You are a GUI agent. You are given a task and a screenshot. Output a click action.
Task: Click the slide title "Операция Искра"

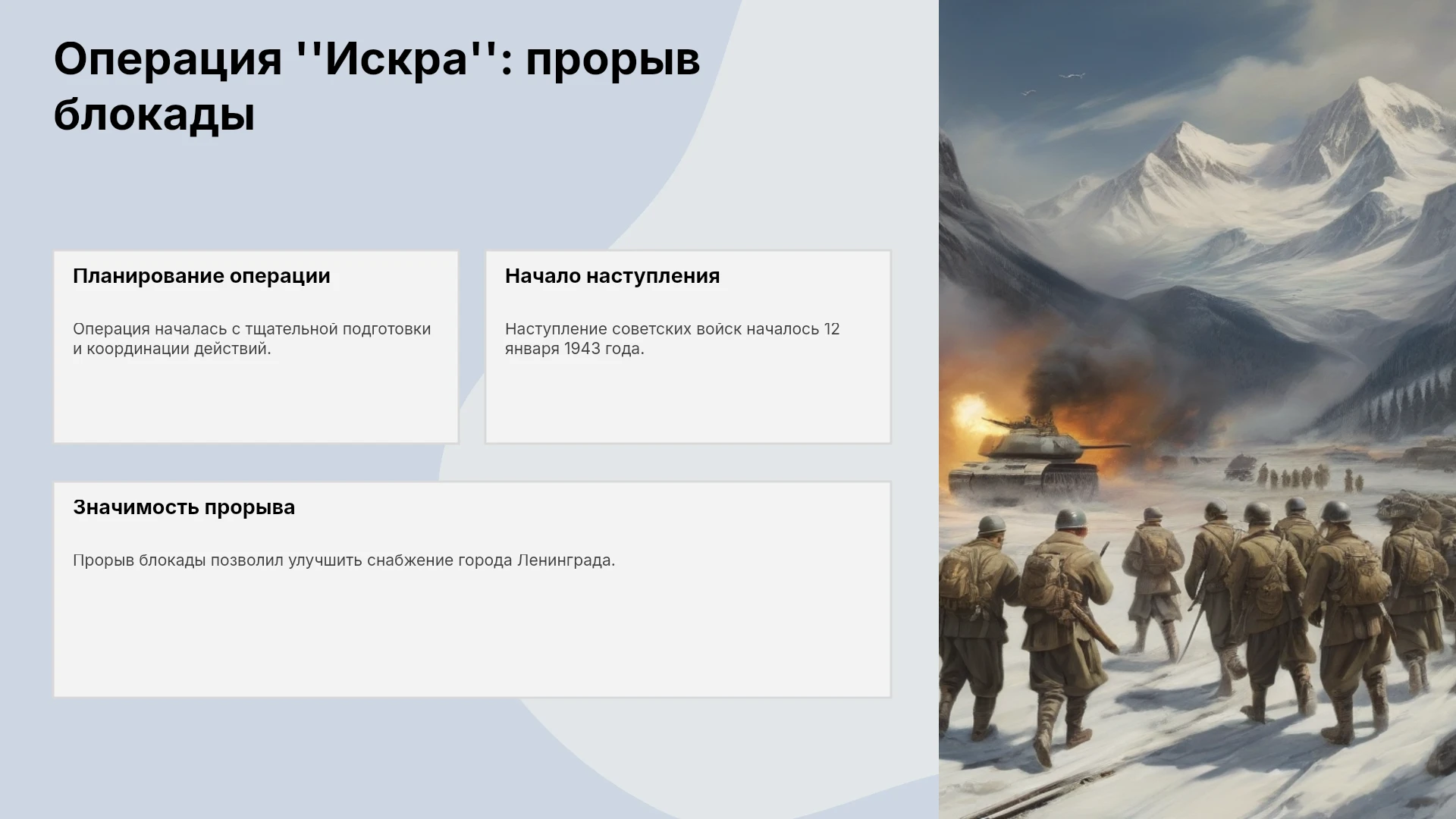377,86
